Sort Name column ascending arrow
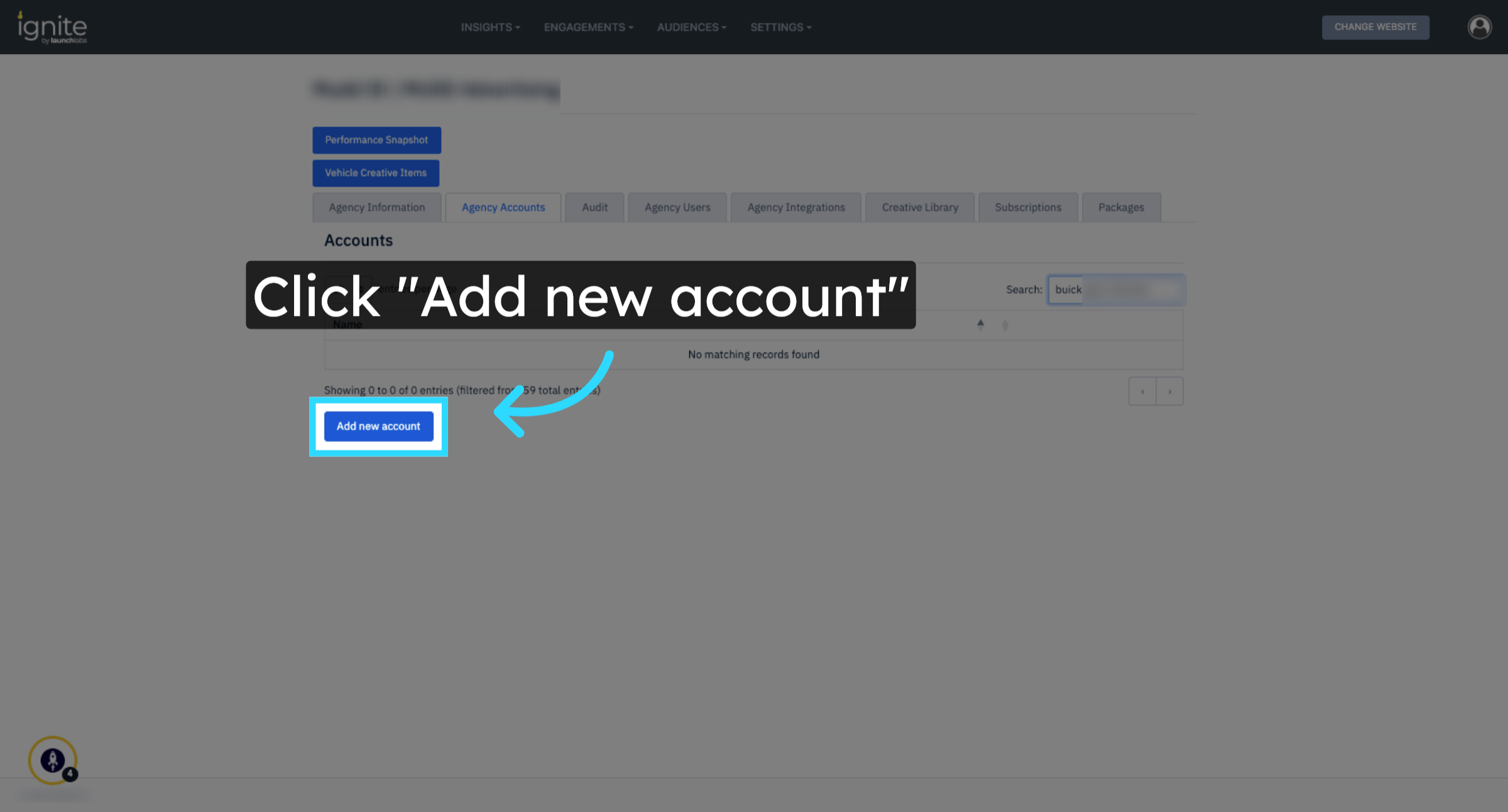 tap(980, 325)
